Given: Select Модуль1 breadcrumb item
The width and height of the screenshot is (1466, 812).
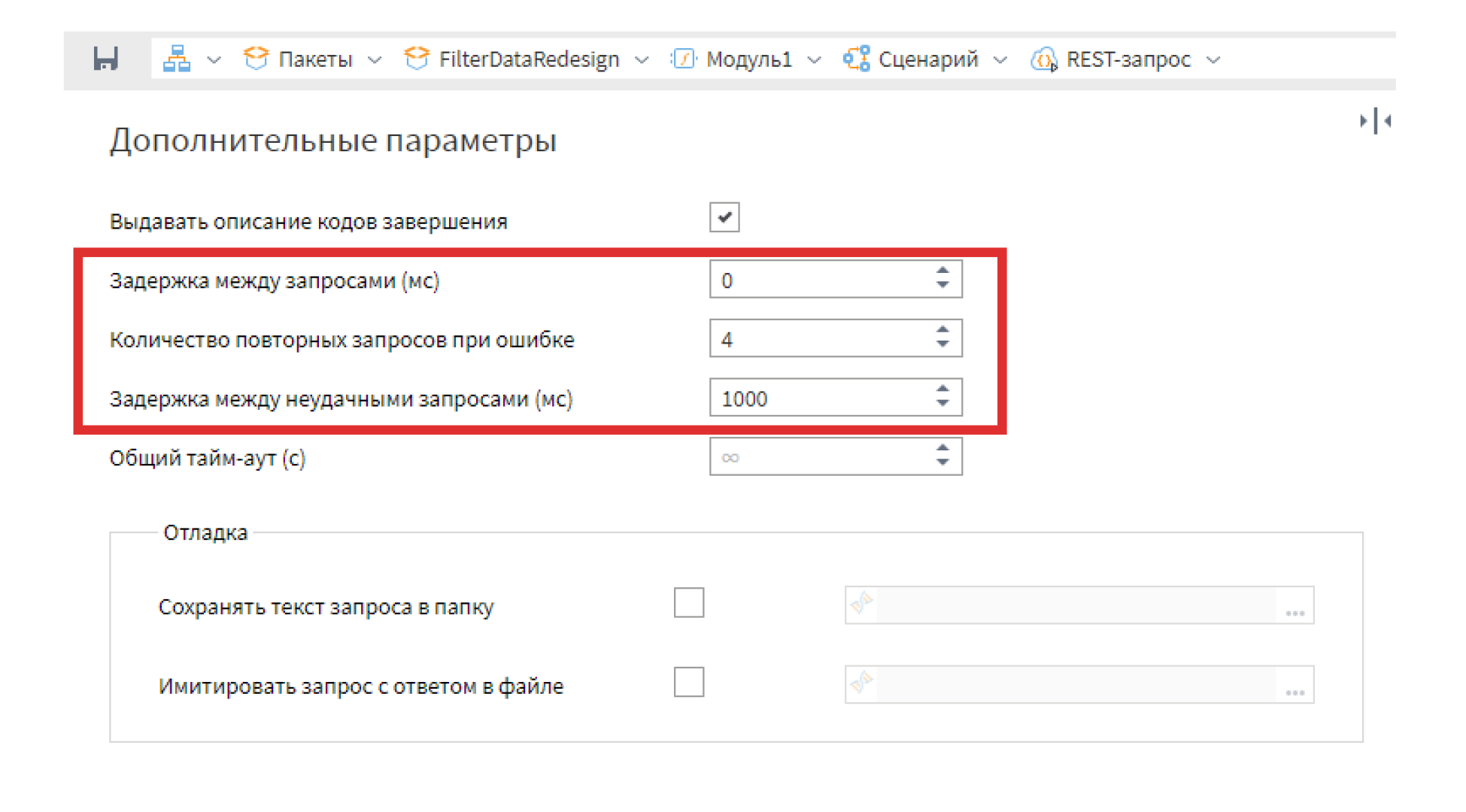Looking at the screenshot, I should click(x=748, y=59).
